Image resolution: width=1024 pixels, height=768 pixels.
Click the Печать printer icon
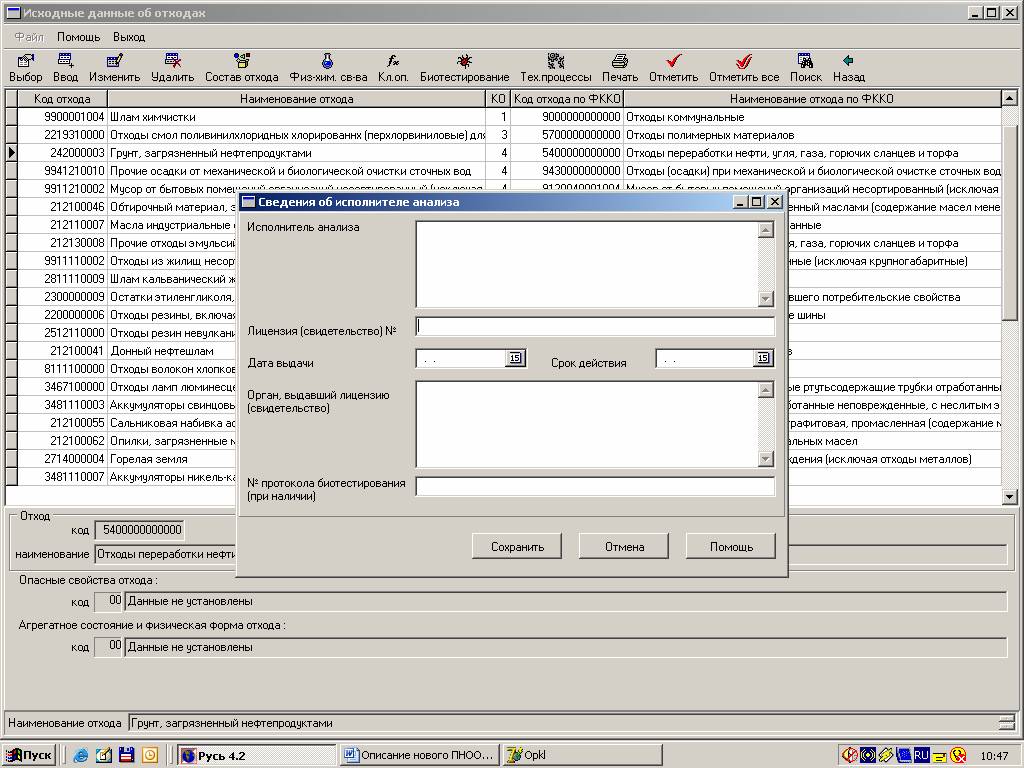[x=619, y=62]
